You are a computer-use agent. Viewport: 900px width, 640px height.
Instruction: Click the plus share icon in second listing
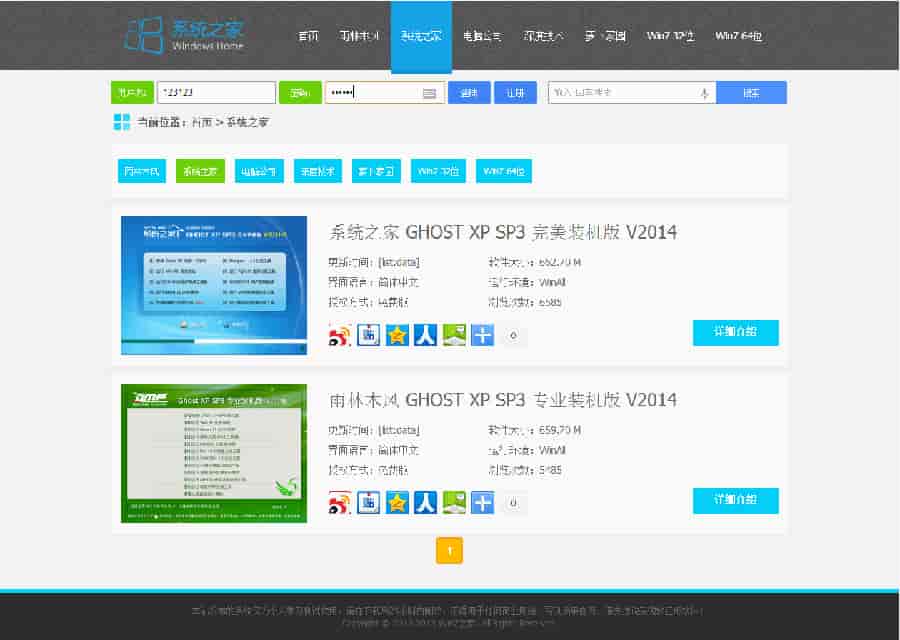click(x=483, y=503)
